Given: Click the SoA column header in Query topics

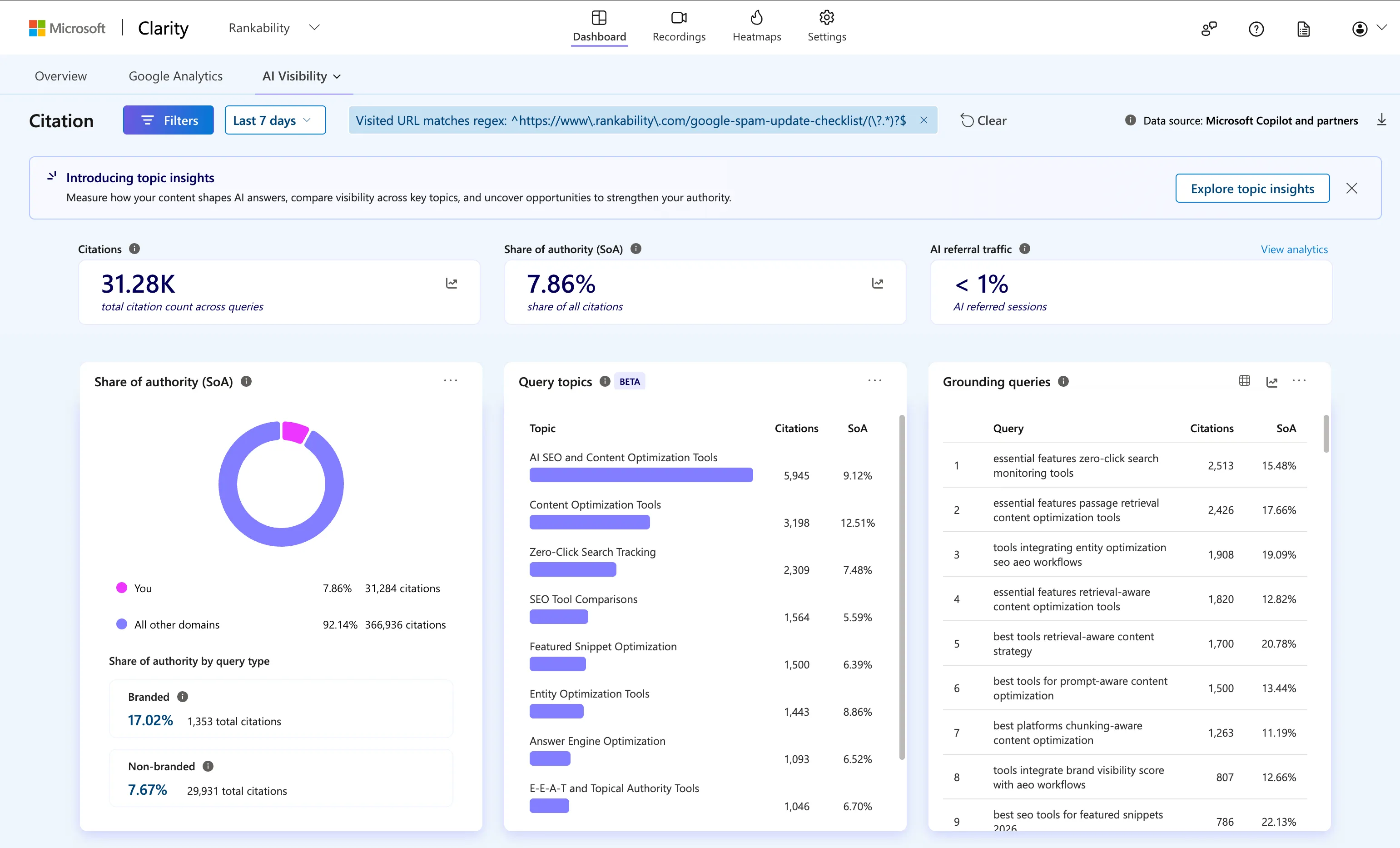Looking at the screenshot, I should coord(857,428).
